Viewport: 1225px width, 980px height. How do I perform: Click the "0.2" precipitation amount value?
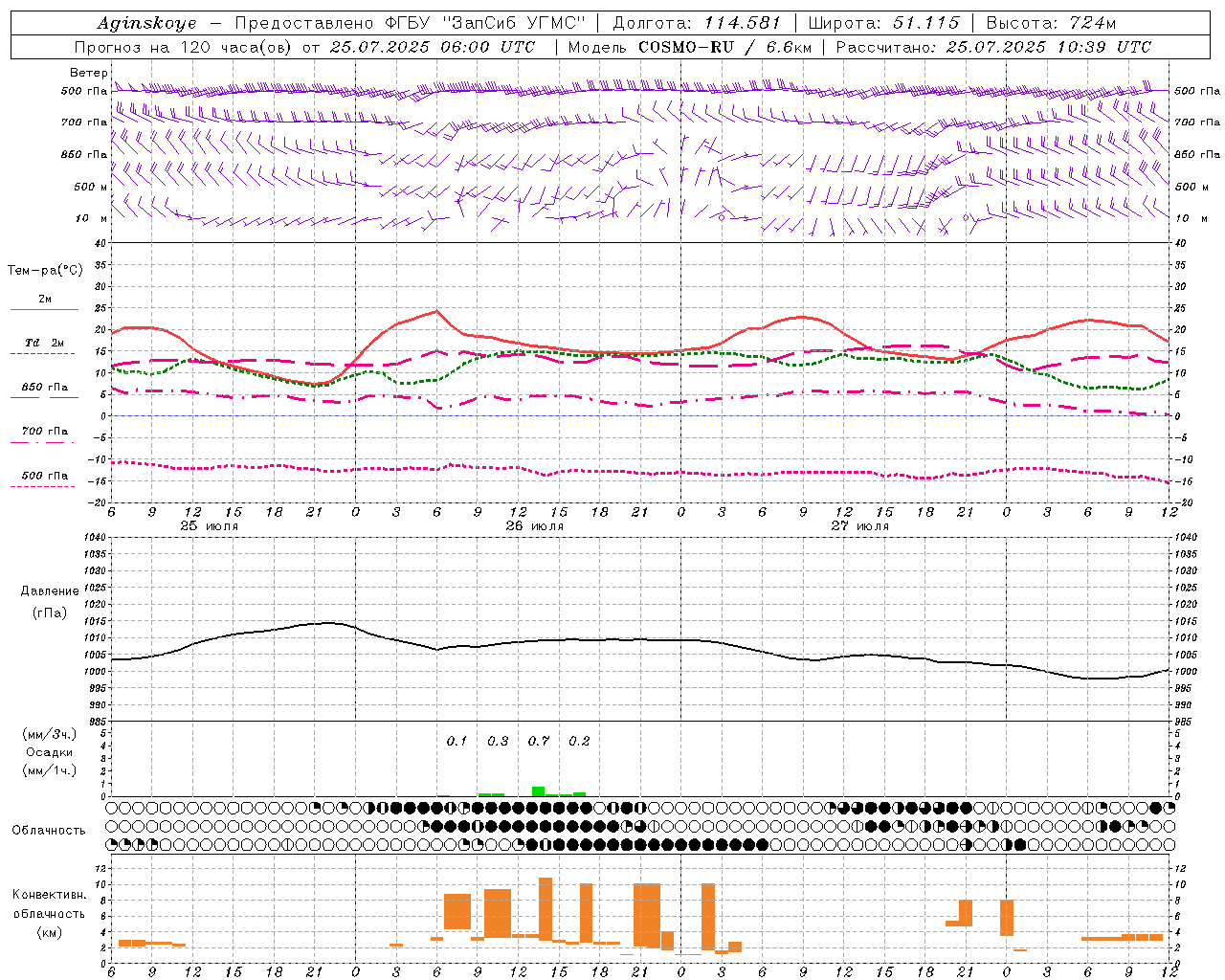(579, 742)
